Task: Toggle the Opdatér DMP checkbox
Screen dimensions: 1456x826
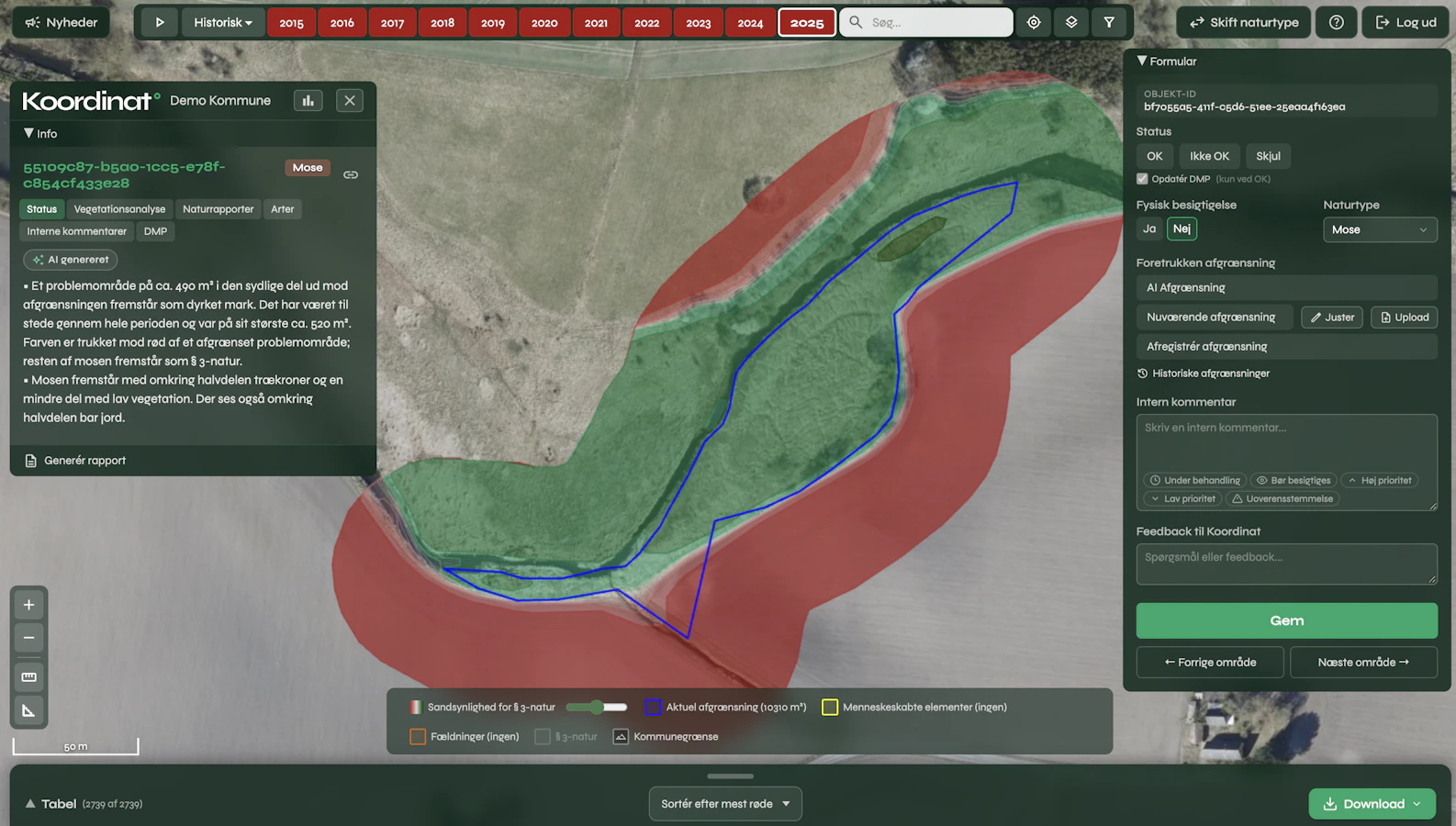Action: pyautogui.click(x=1143, y=179)
